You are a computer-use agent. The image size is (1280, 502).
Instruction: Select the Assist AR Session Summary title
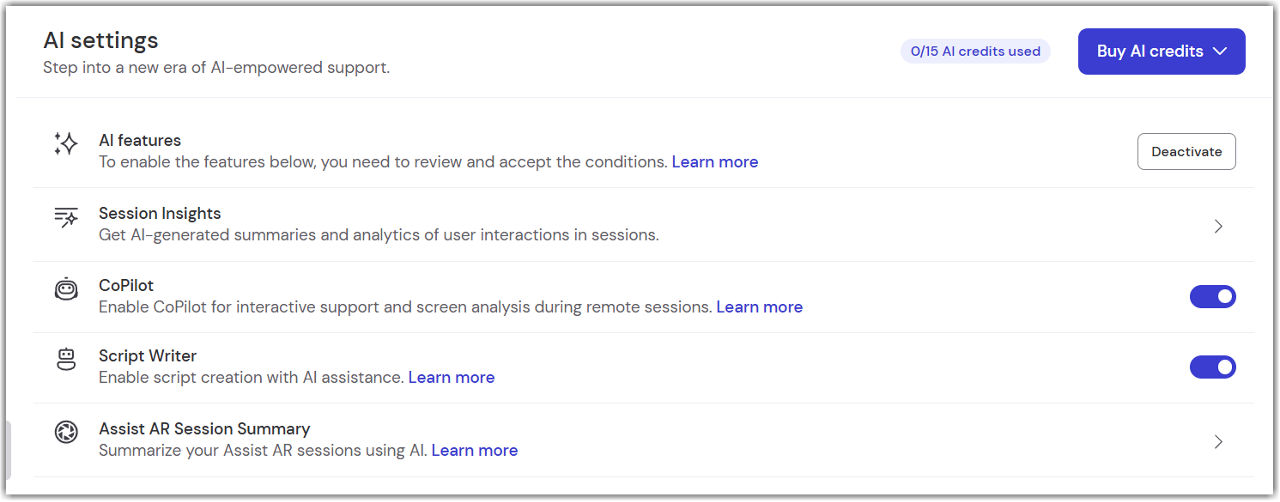[x=204, y=428]
